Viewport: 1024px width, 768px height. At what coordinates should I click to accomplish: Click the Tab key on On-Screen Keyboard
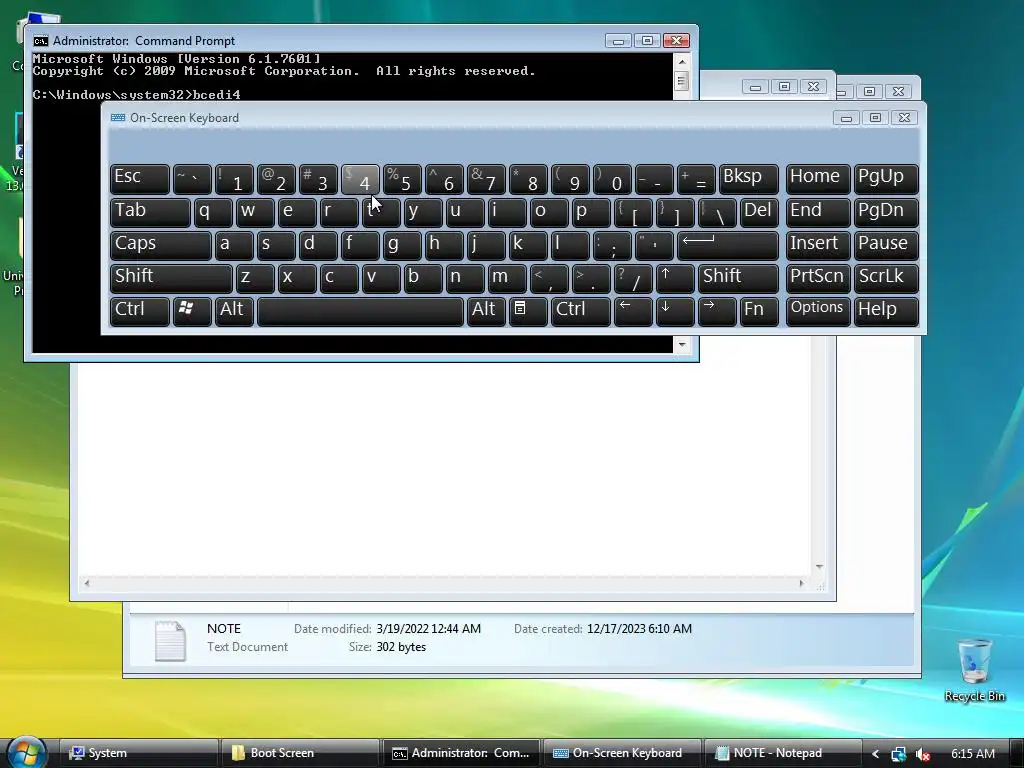click(x=150, y=212)
